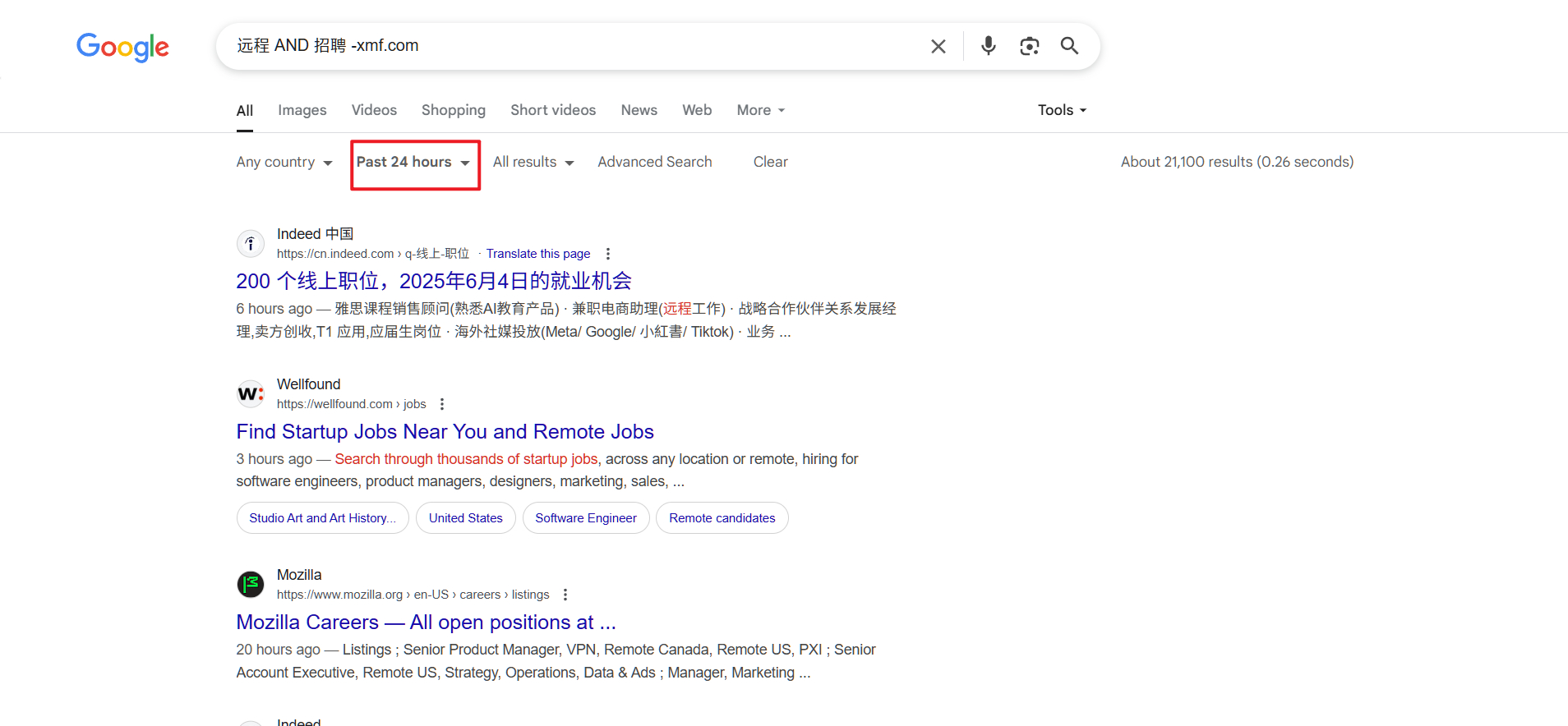Switch to the Shopping tab
The height and width of the screenshot is (726, 1568).
point(454,111)
